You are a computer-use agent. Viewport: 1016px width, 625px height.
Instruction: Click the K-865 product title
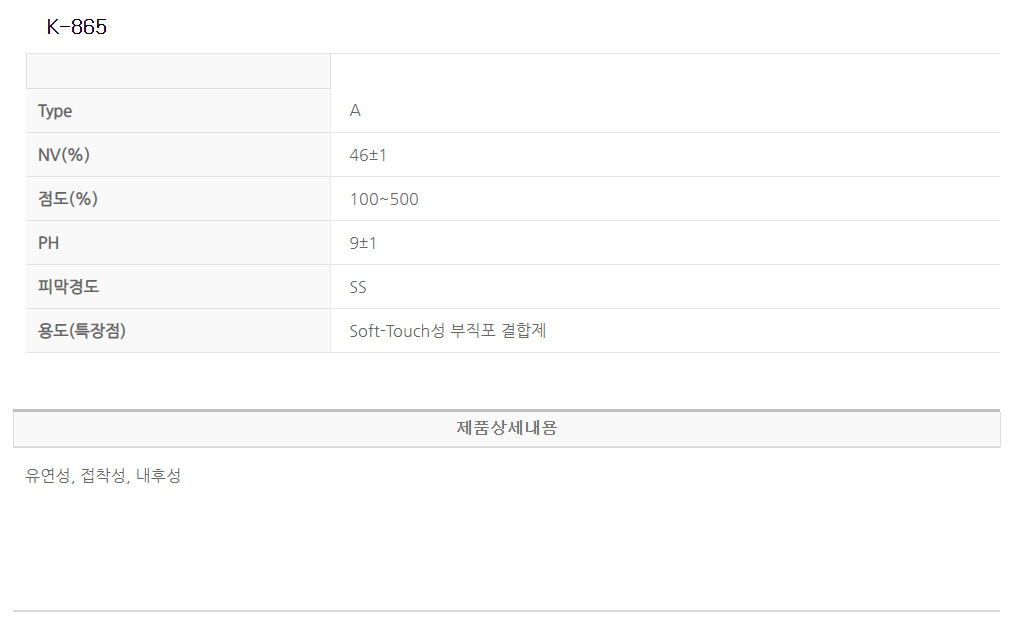pos(77,28)
